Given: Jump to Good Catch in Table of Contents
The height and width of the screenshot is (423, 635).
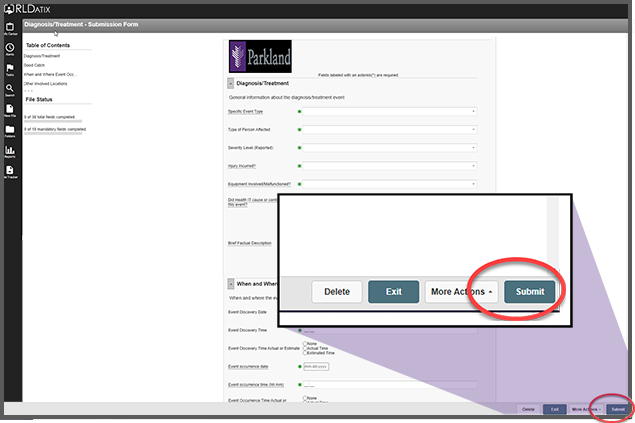Looking at the screenshot, I should pos(34,65).
